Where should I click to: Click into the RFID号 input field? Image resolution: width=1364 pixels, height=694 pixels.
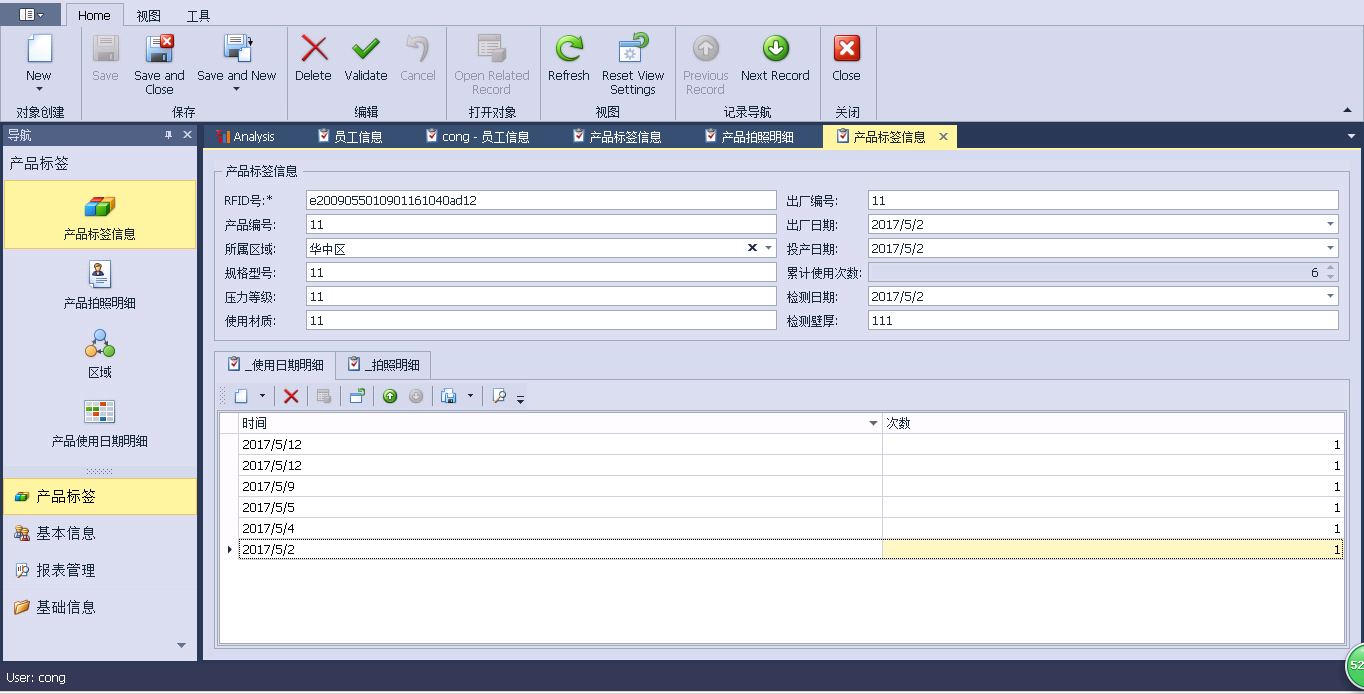click(541, 200)
